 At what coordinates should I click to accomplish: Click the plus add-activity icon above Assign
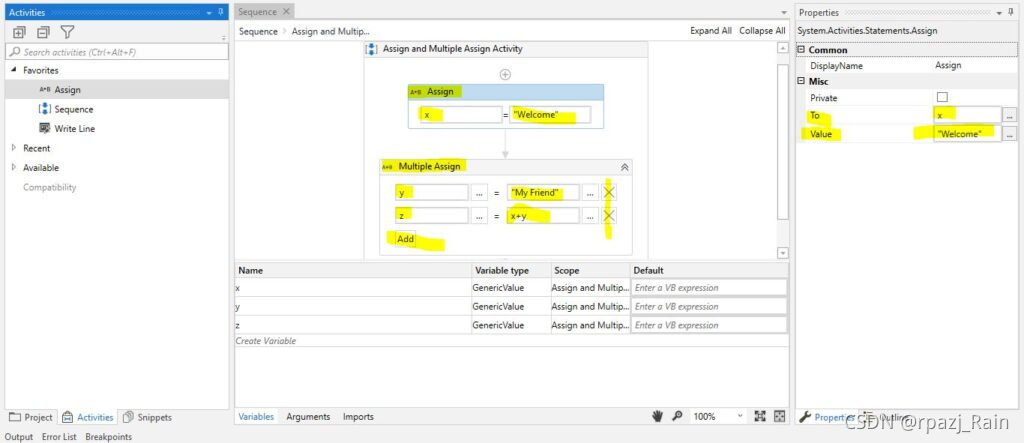click(x=505, y=74)
